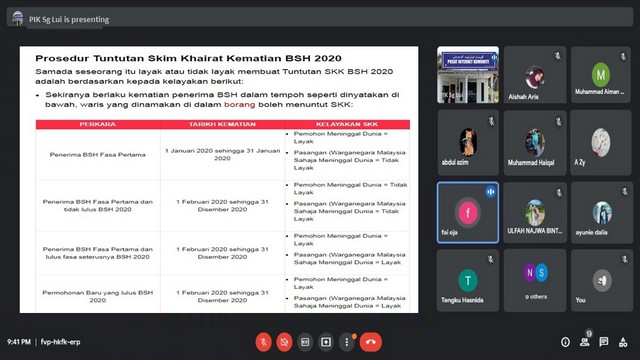The width and height of the screenshot is (640, 360).
Task: Click the 'Penerima BSH Fasa Pertama' cell
Action: point(98,155)
